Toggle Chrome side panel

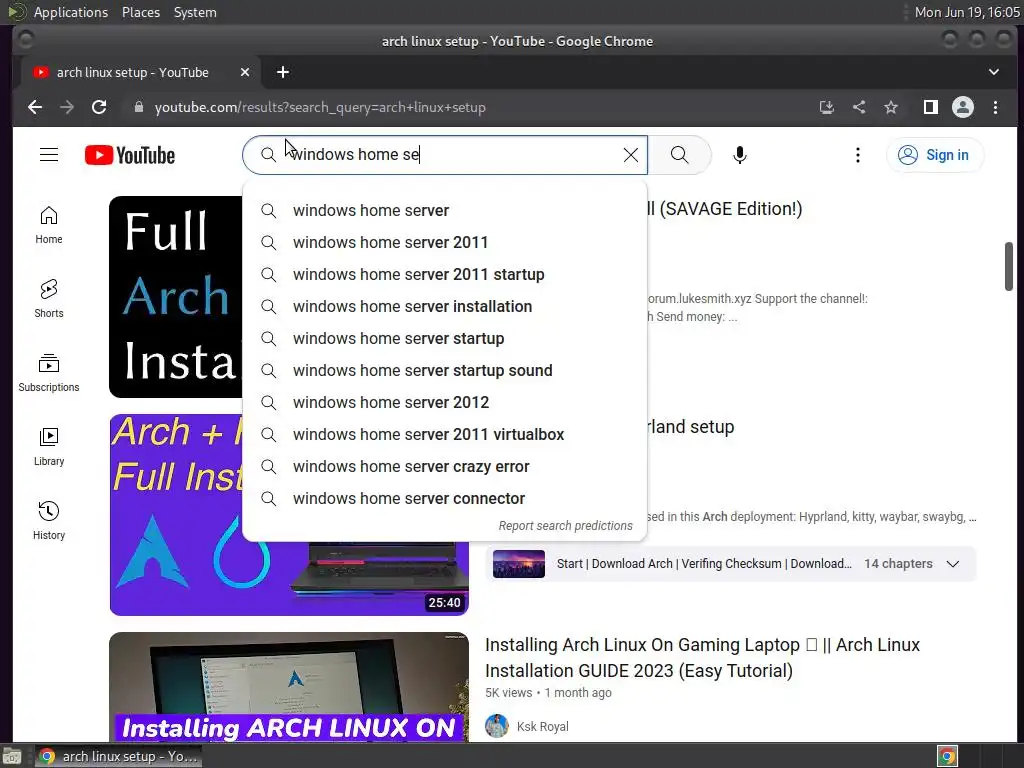931,107
